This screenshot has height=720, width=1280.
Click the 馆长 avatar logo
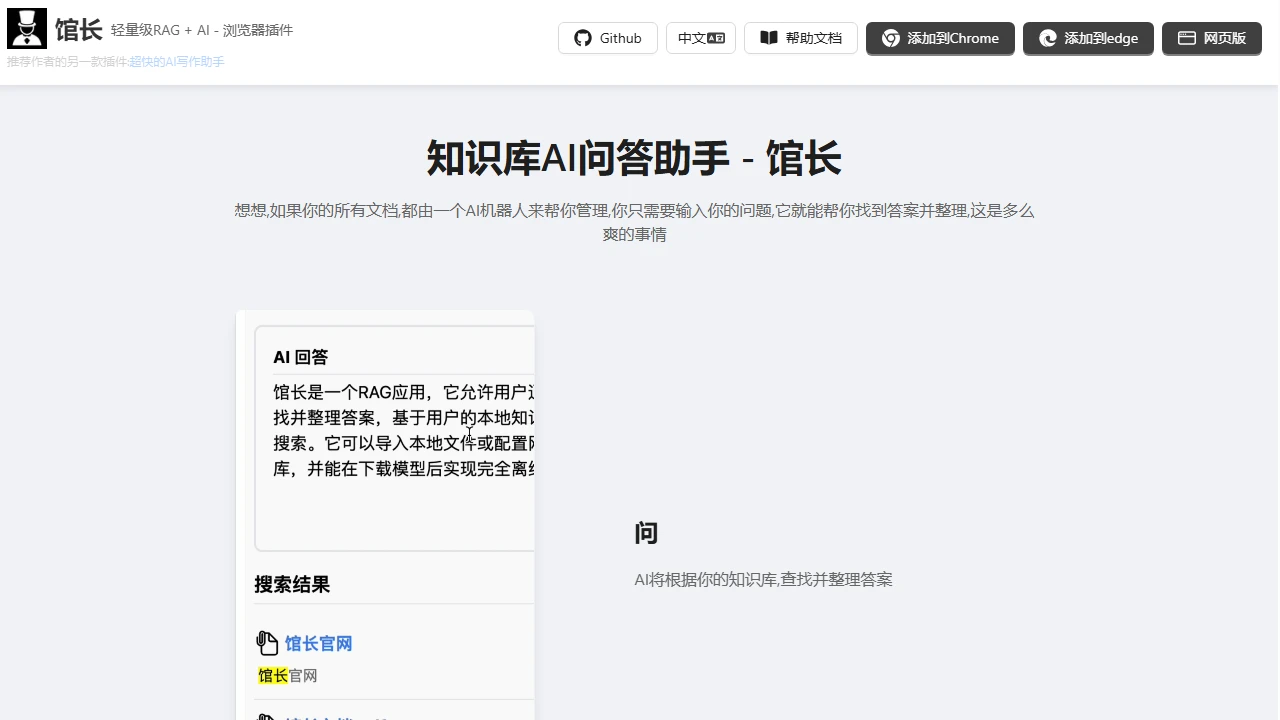click(x=27, y=29)
